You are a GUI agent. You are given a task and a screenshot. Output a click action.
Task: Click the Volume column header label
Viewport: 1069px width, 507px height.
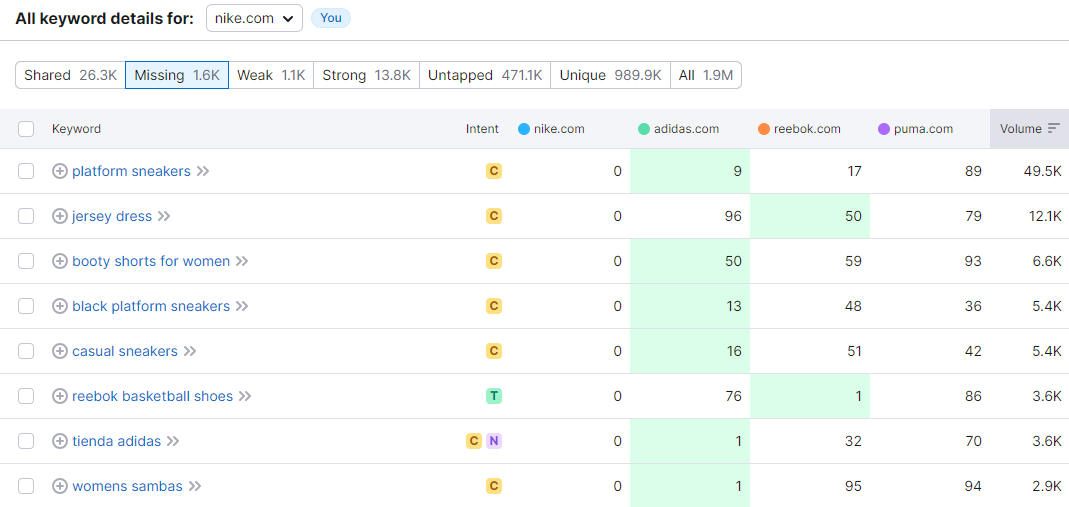(1021, 129)
